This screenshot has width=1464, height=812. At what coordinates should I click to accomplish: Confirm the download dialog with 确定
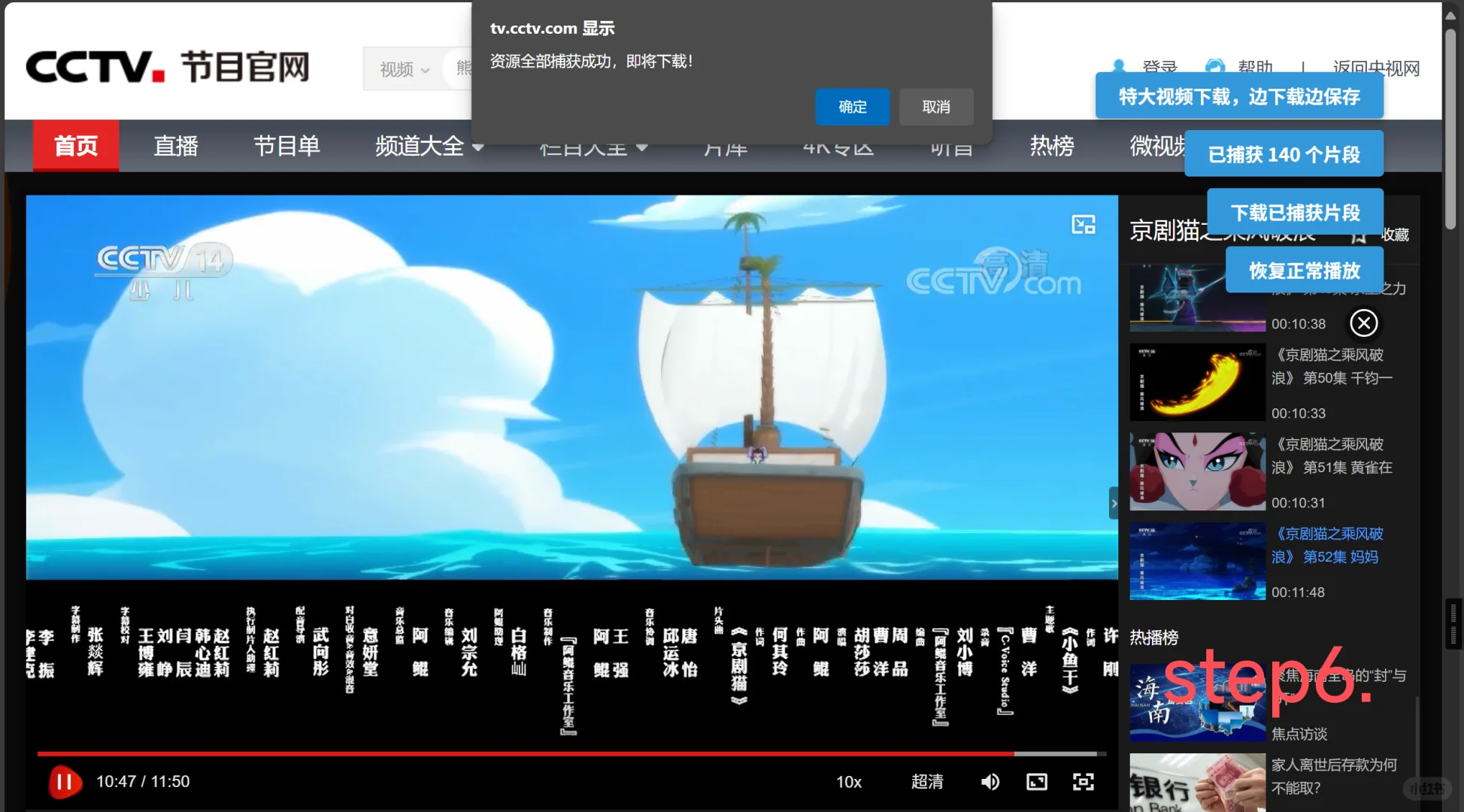(852, 107)
